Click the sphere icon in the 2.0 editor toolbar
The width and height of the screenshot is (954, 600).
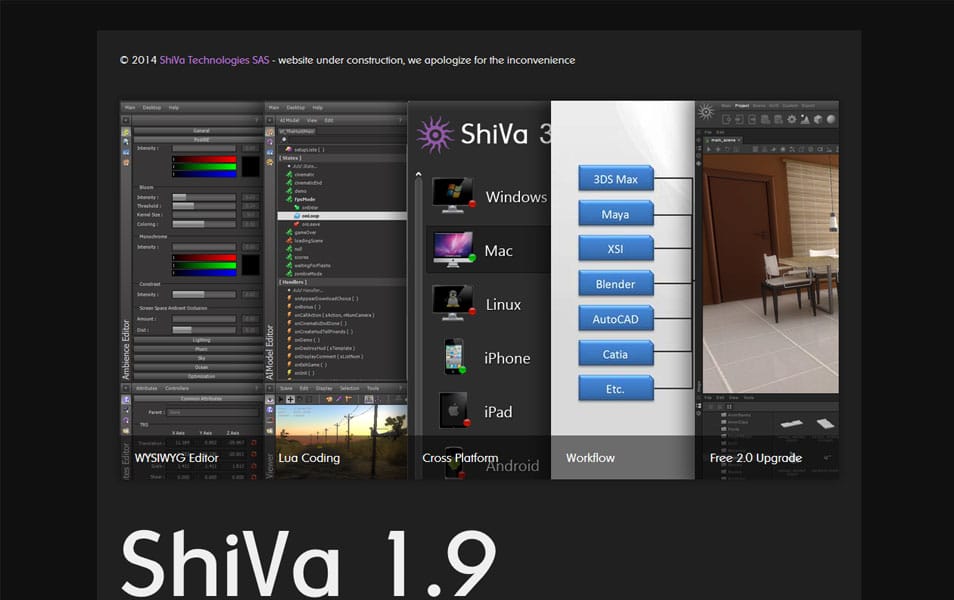click(x=831, y=119)
